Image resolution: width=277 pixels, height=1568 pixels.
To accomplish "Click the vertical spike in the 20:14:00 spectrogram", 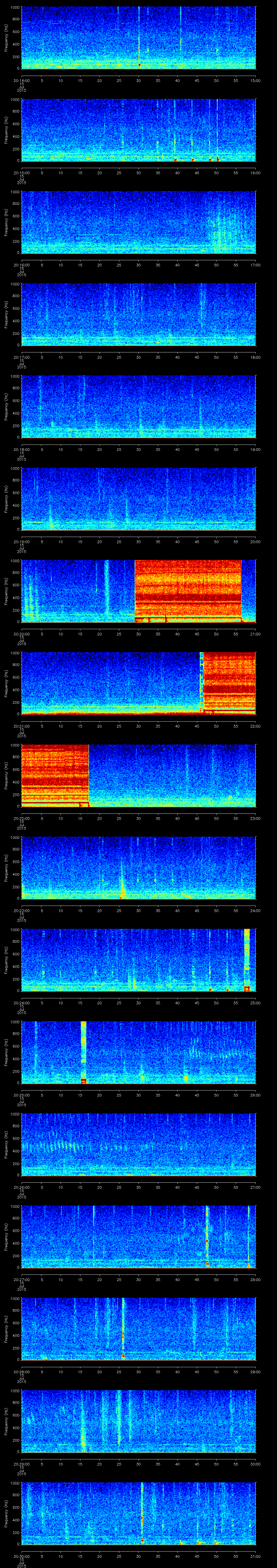I will pyautogui.click(x=139, y=38).
